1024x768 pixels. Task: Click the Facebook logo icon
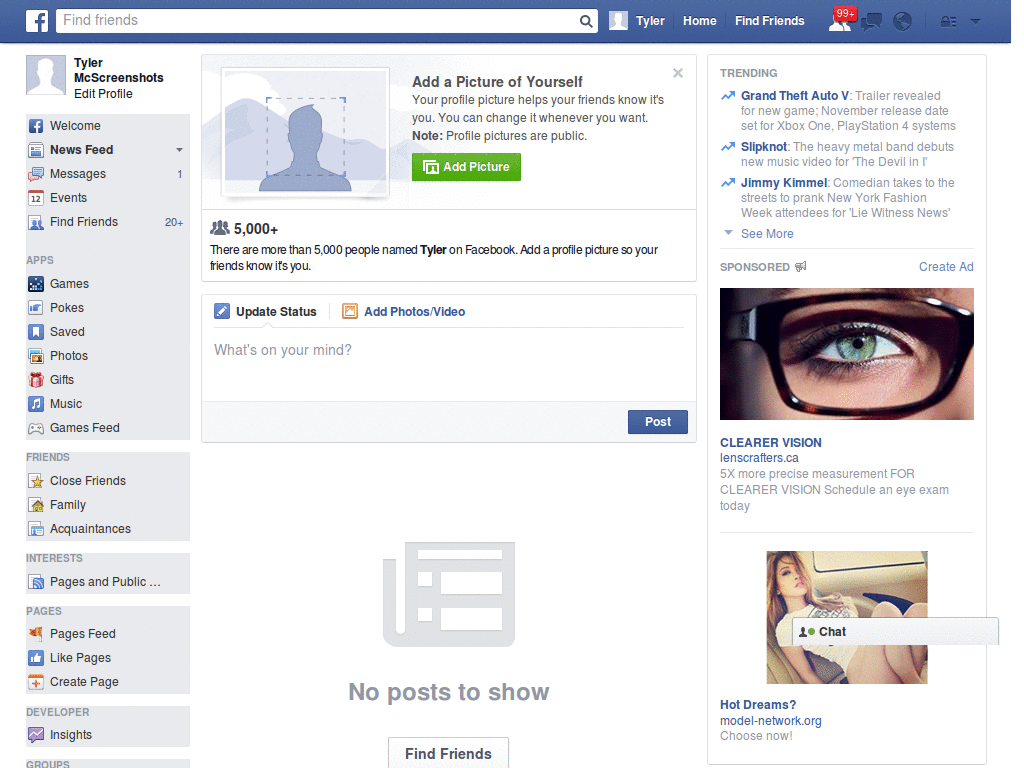(37, 21)
